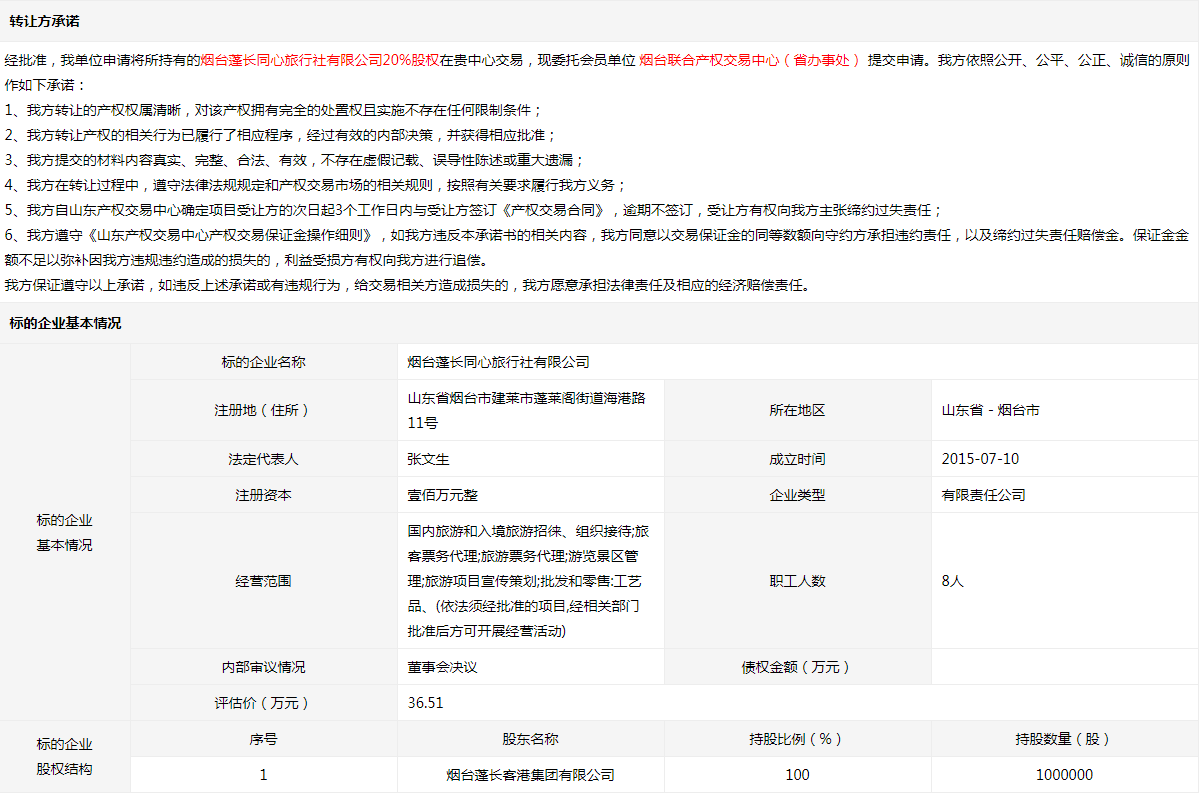Click the legal representative name 张文生

tap(428, 459)
